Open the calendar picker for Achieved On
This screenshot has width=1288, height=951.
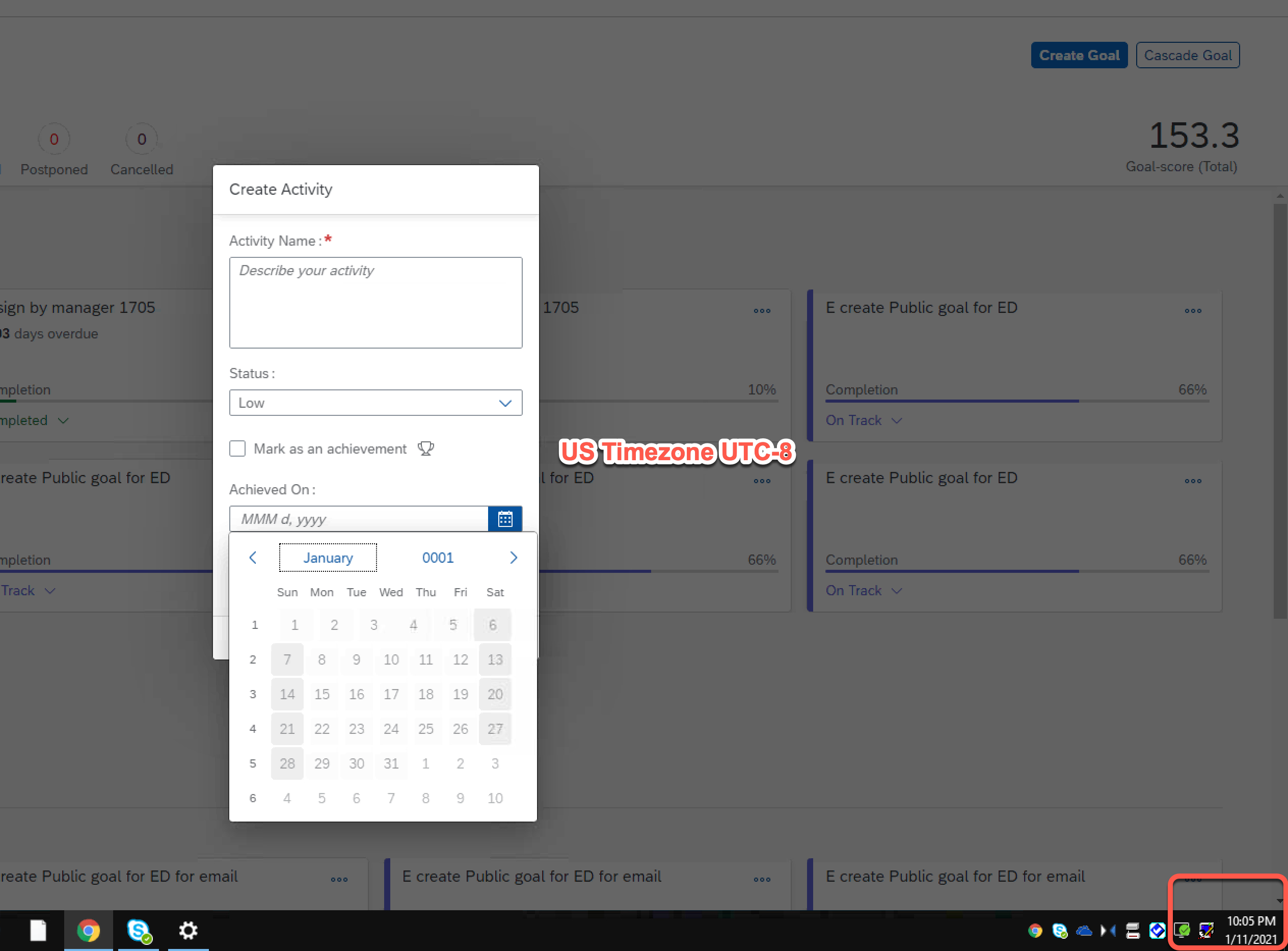pyautogui.click(x=505, y=519)
